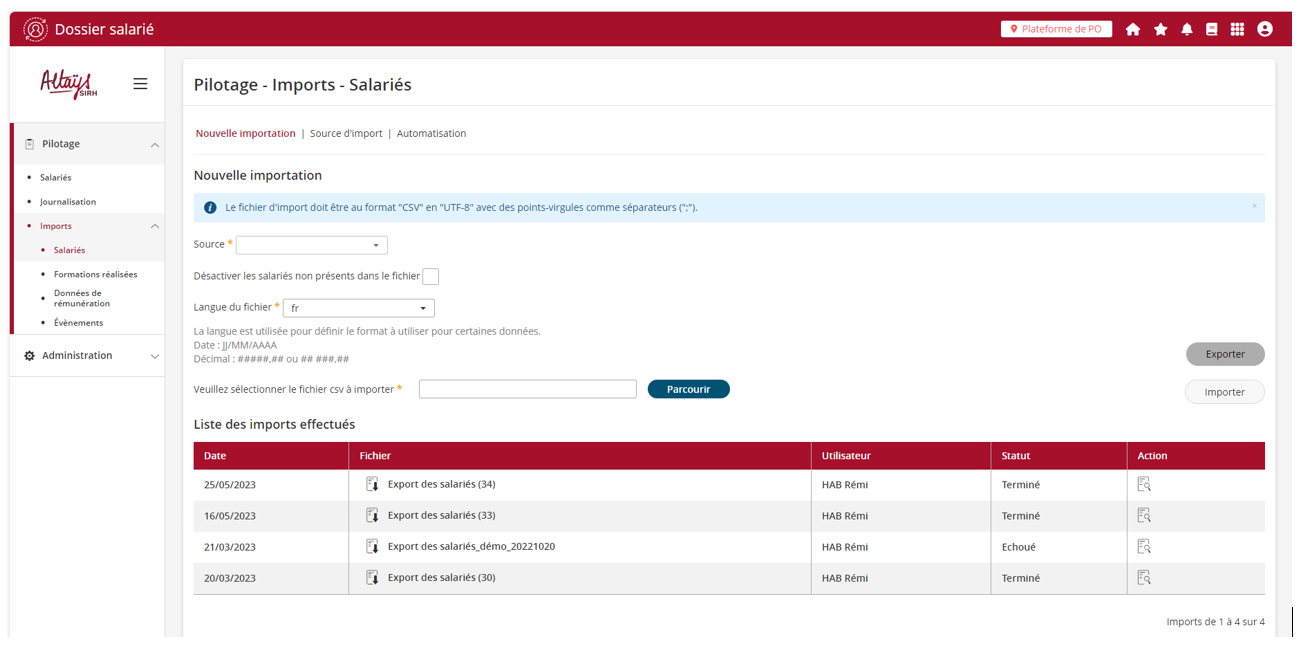Download the Export des salariés (33) file
The width and height of the screenshot is (1304, 662).
[x=372, y=516]
